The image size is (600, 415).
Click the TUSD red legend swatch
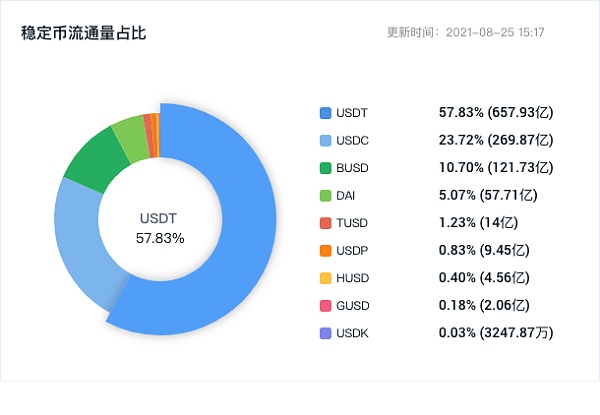coord(325,222)
